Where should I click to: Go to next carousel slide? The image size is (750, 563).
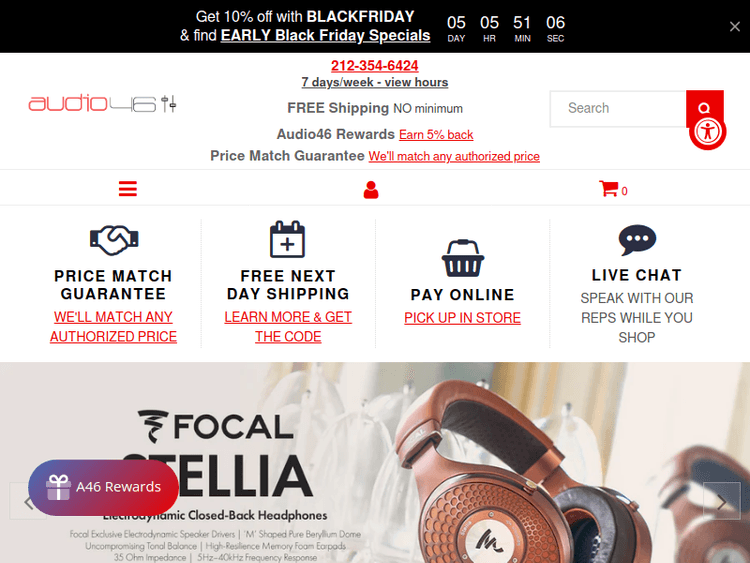(721, 501)
